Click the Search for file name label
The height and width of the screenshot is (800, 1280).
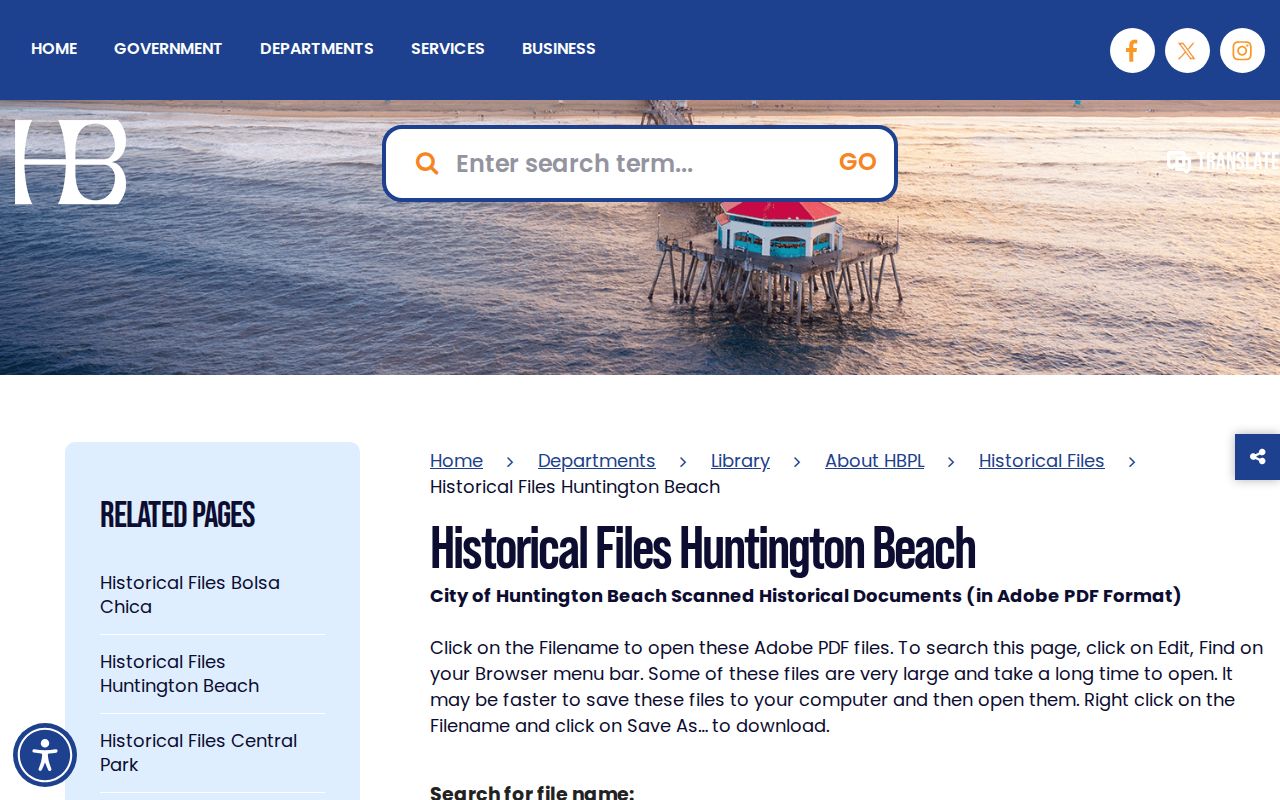pos(532,792)
